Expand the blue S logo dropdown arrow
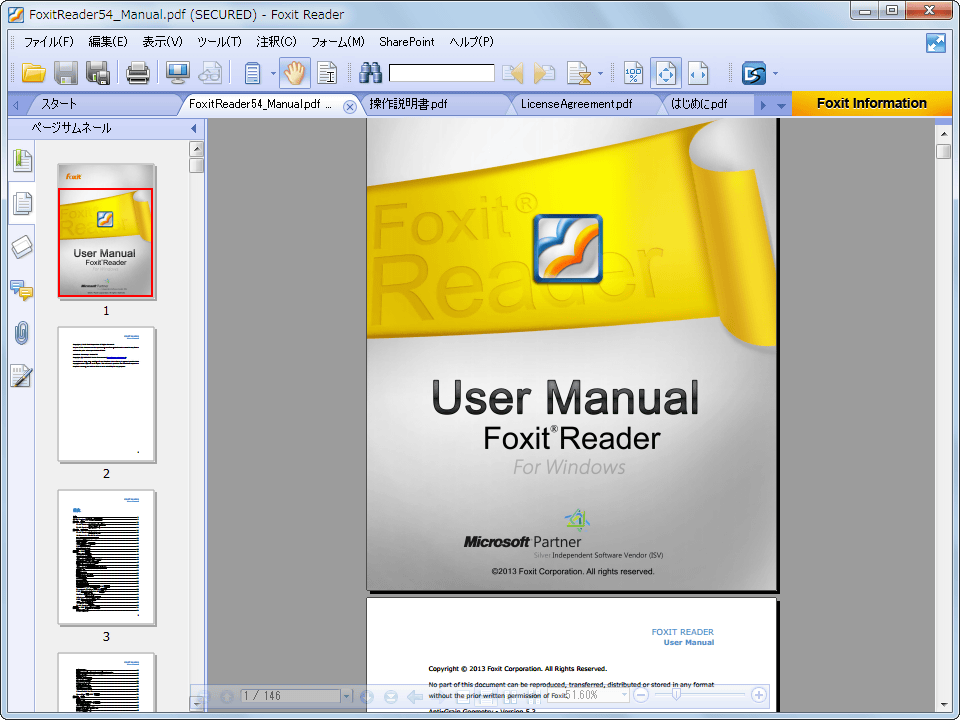 pyautogui.click(x=775, y=73)
